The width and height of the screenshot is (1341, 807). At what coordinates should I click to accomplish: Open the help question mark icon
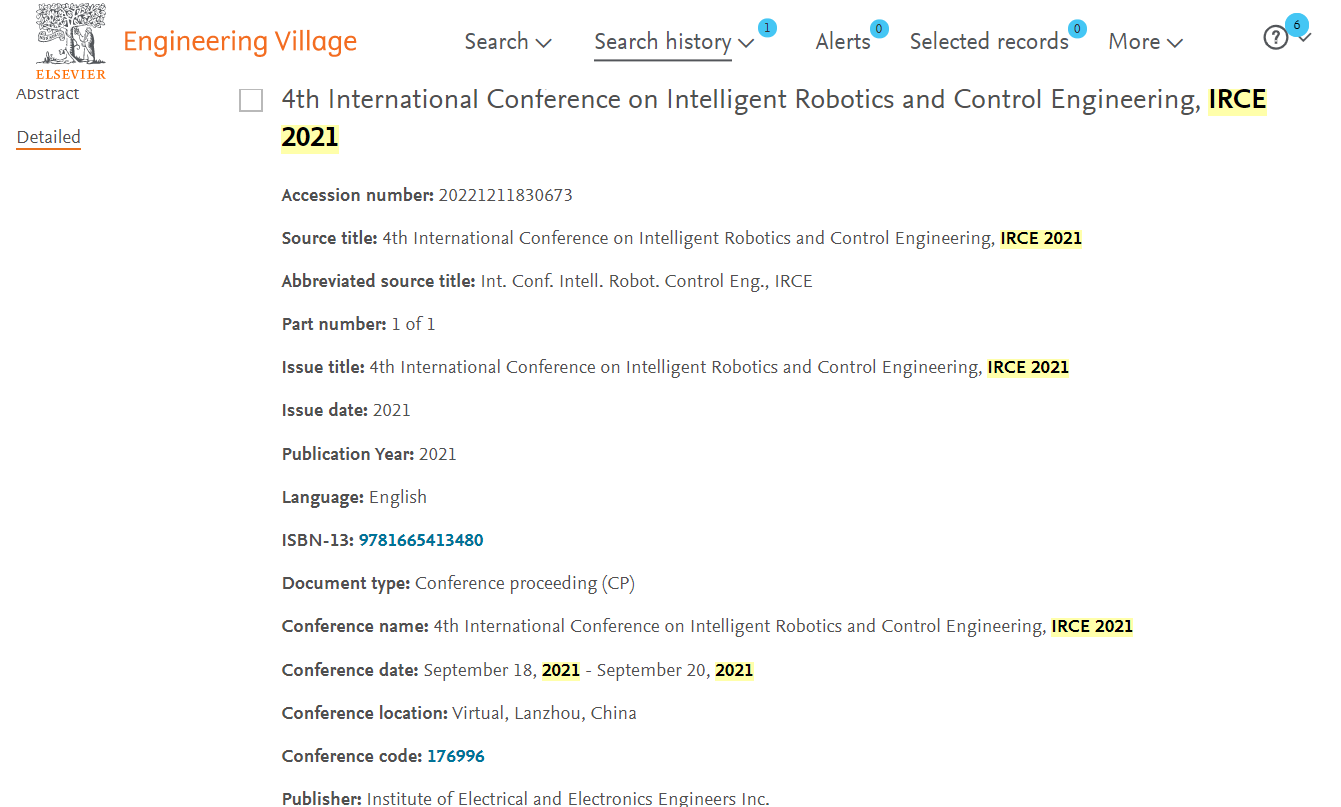(x=1275, y=38)
